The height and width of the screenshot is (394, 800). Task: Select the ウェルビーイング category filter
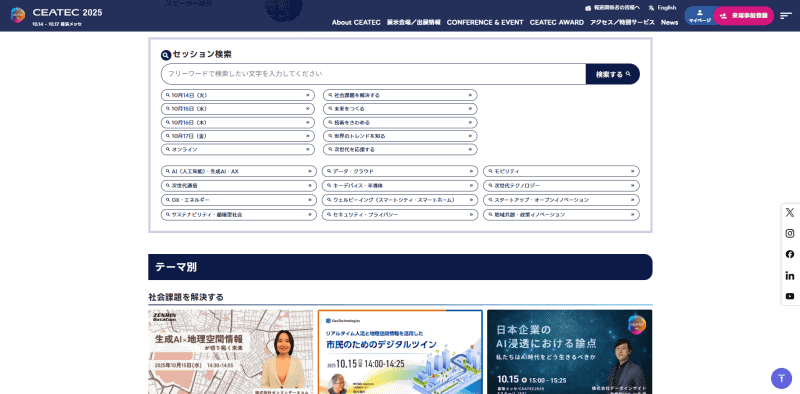coord(400,200)
